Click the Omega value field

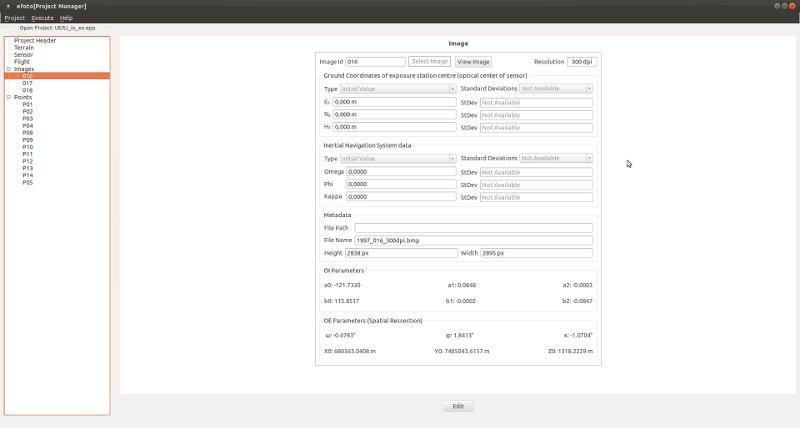401,172
